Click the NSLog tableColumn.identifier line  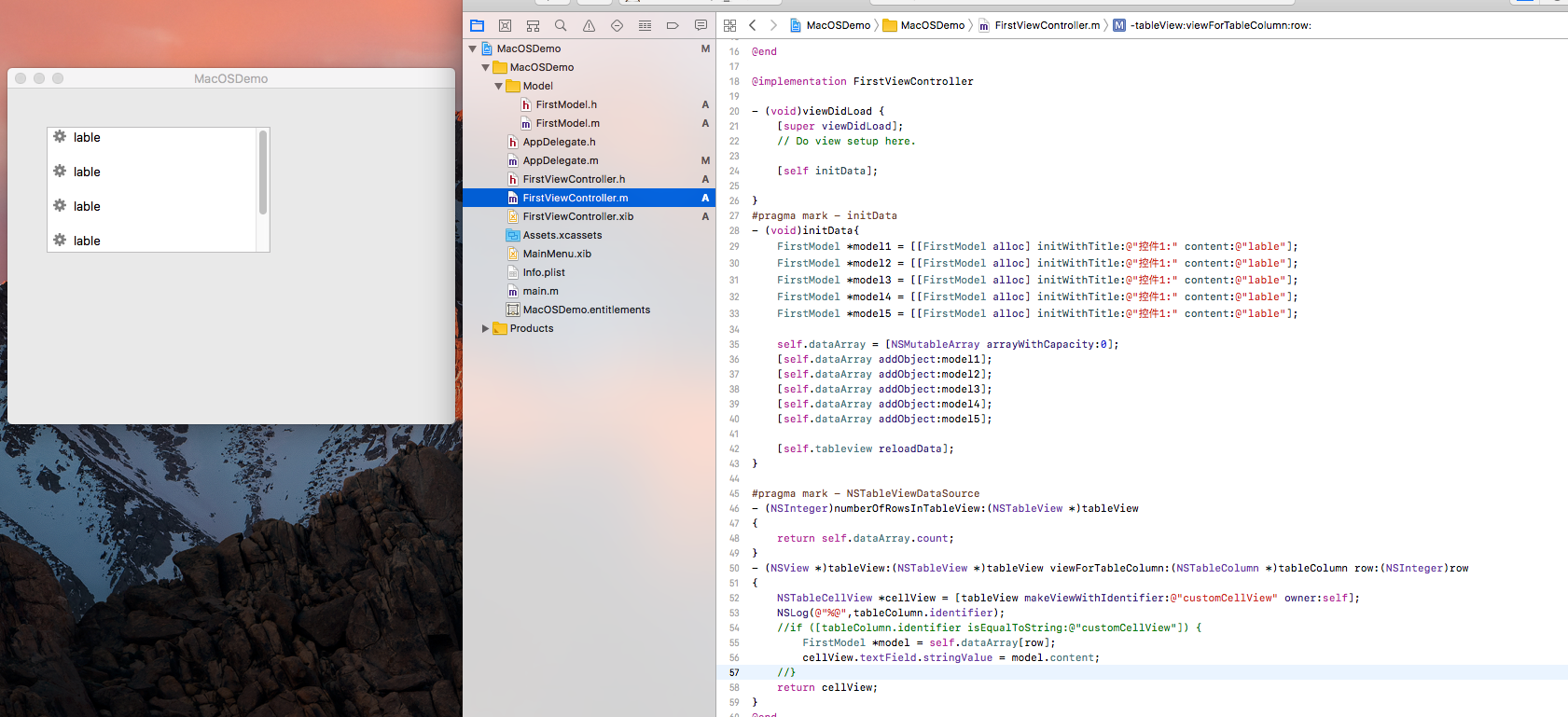tap(891, 613)
